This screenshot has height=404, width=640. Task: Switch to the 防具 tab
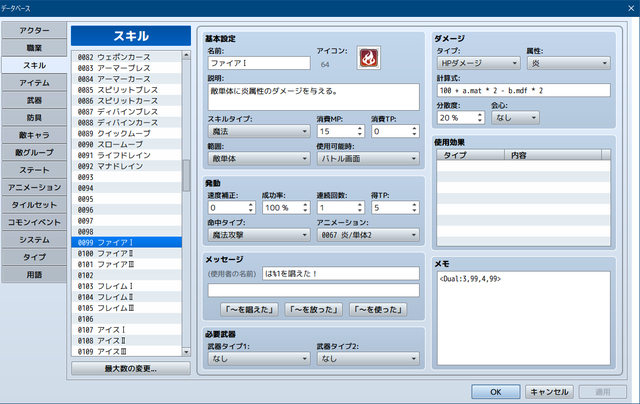point(34,118)
